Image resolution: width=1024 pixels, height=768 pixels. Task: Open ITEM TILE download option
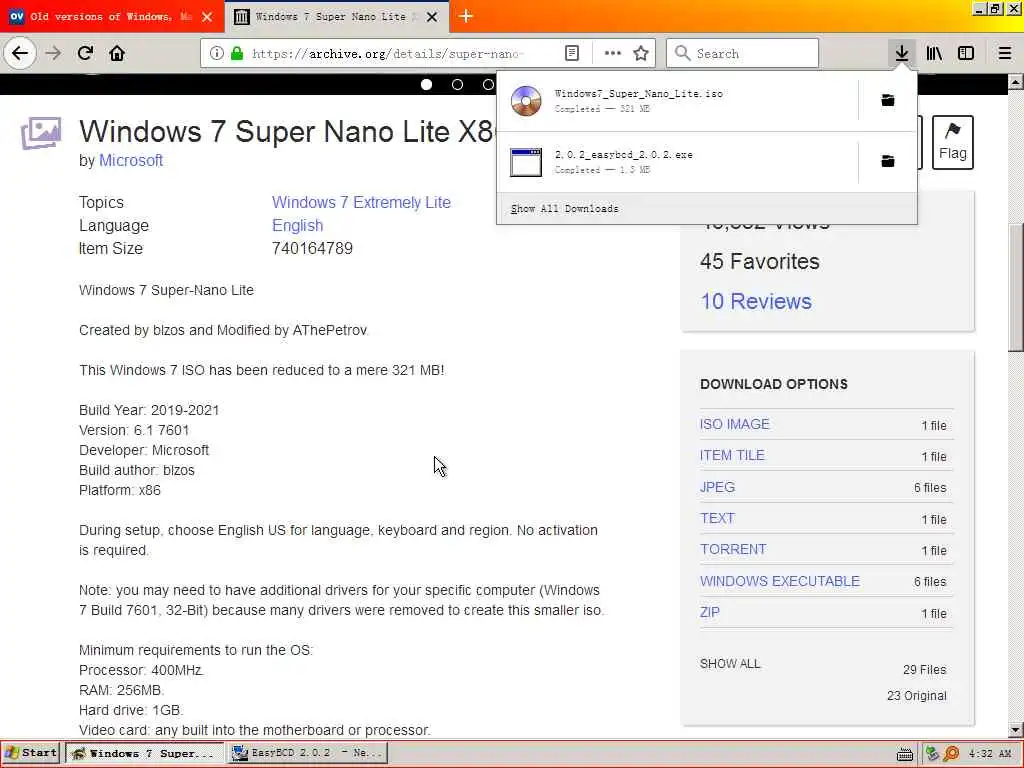tap(732, 456)
